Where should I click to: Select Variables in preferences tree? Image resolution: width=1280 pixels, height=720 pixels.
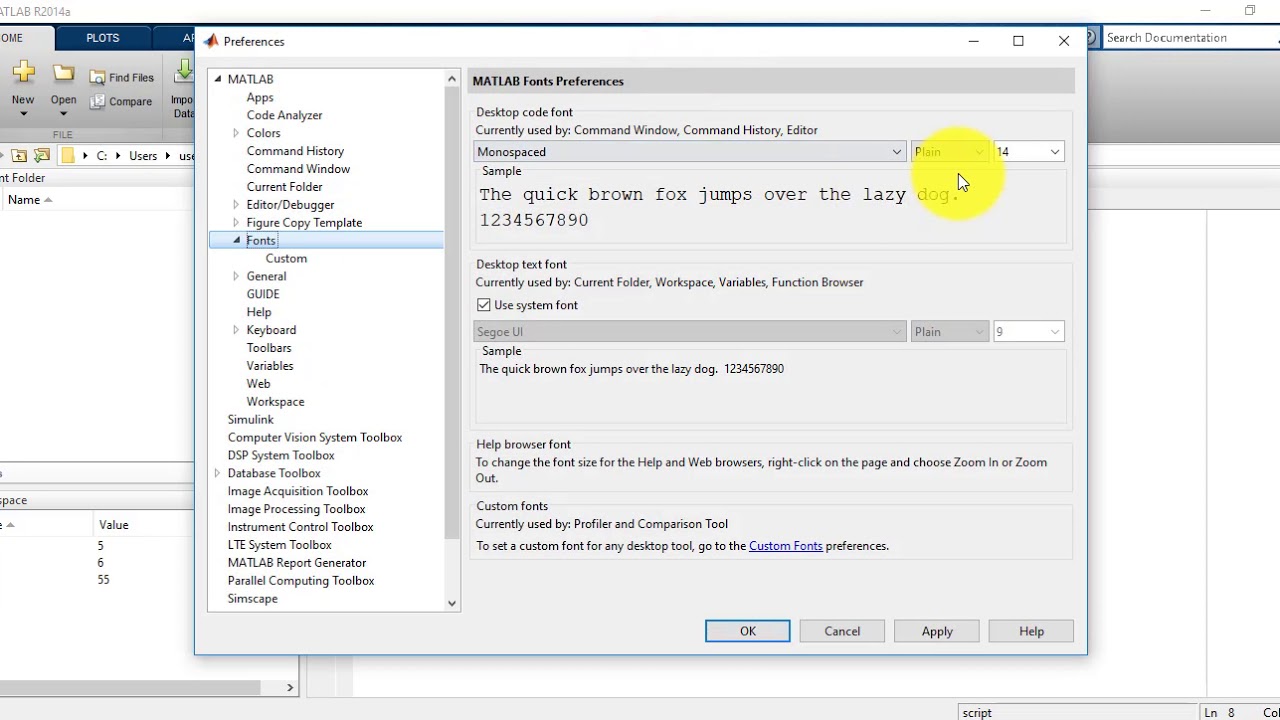270,366
